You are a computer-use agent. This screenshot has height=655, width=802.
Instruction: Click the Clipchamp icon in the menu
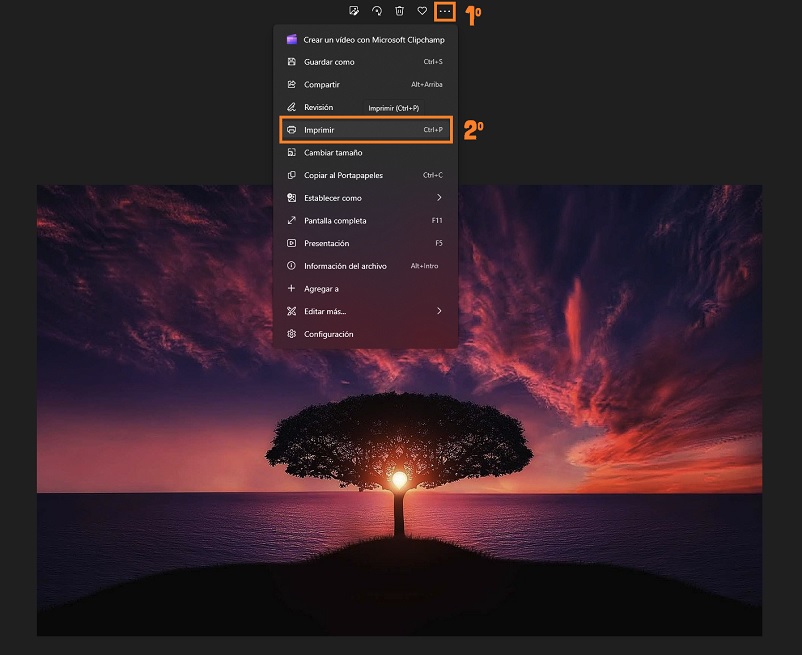click(x=292, y=39)
